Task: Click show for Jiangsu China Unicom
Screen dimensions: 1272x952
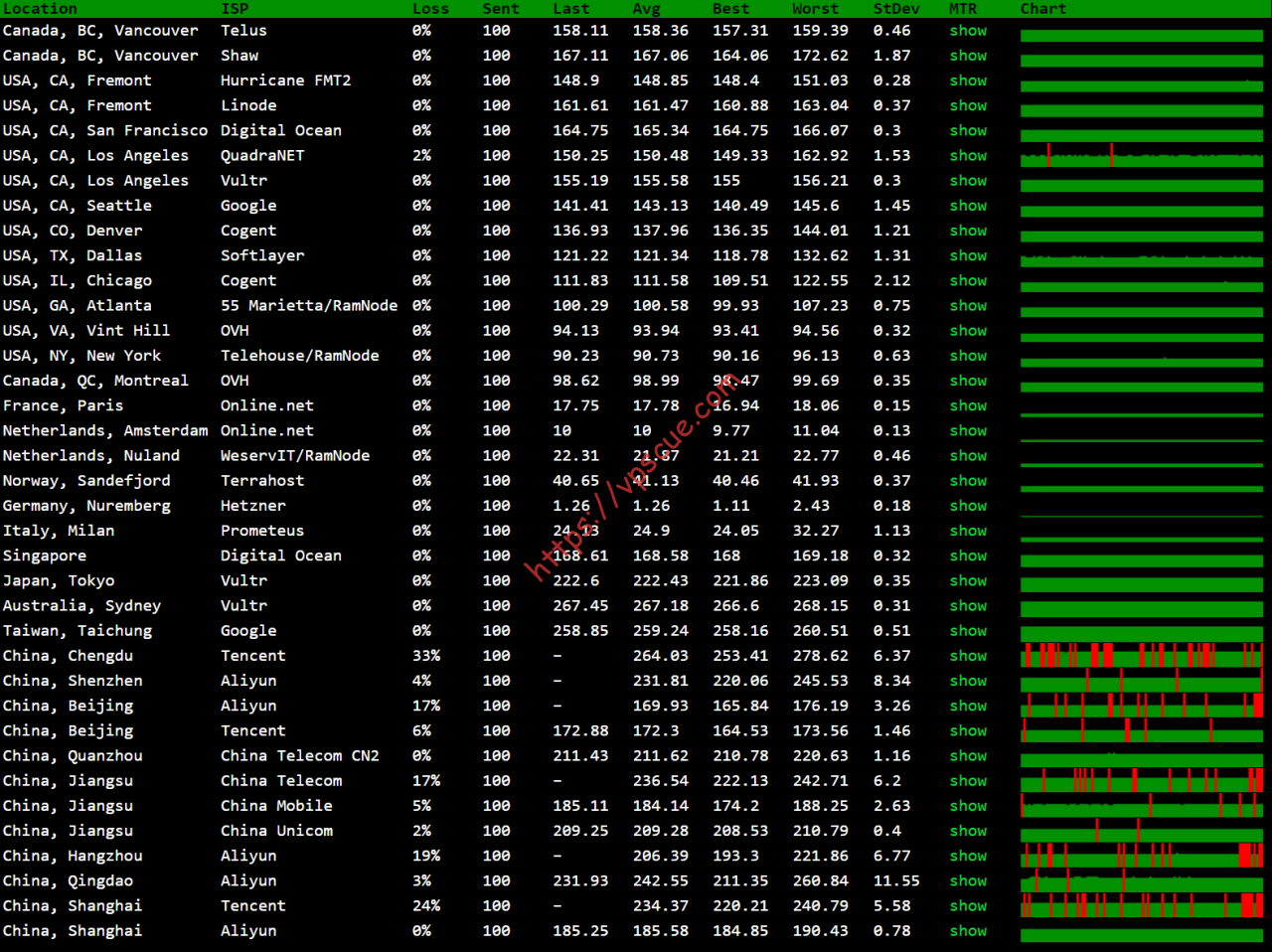Action: pos(968,831)
